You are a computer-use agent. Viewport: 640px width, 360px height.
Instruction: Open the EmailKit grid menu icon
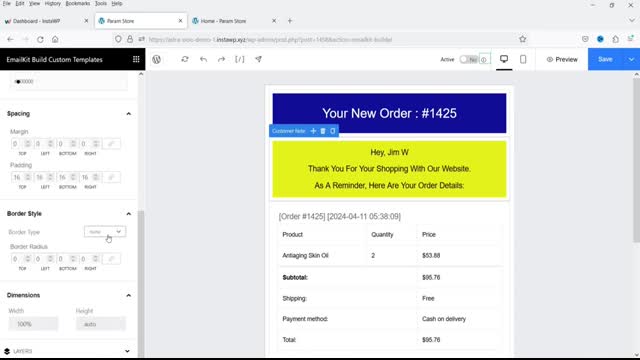136,60
